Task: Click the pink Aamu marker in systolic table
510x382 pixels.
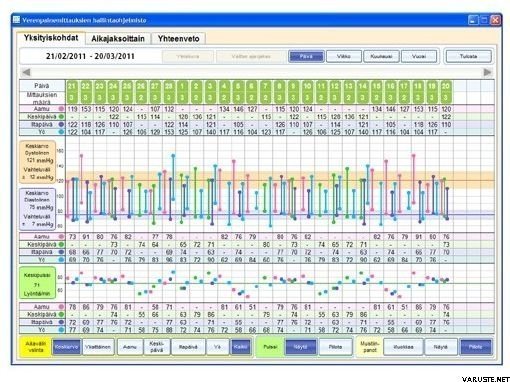Action: point(61,109)
